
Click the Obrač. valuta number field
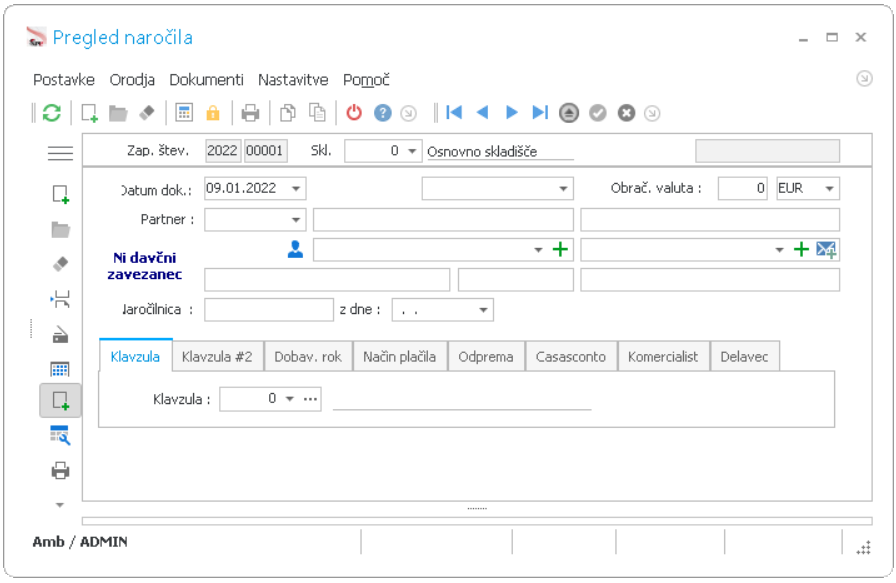pyautogui.click(x=742, y=189)
